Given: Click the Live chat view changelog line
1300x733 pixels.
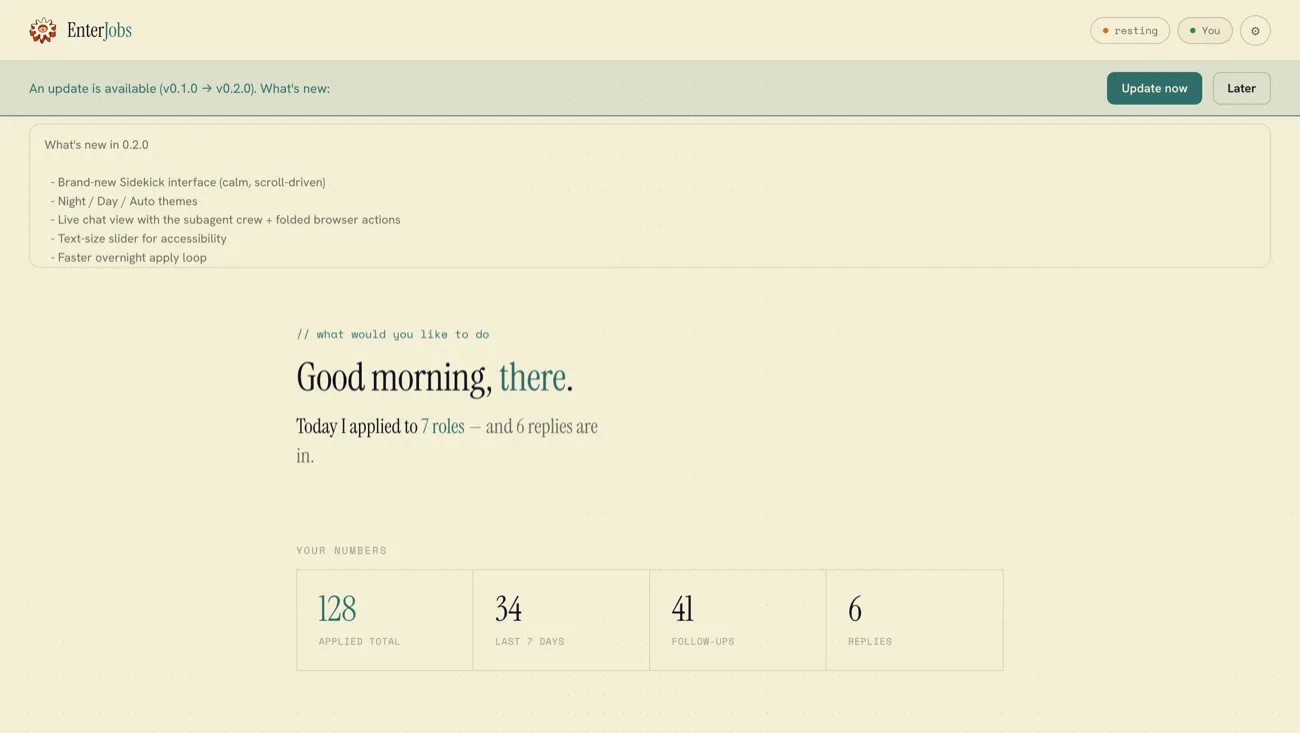Looking at the screenshot, I should [225, 220].
